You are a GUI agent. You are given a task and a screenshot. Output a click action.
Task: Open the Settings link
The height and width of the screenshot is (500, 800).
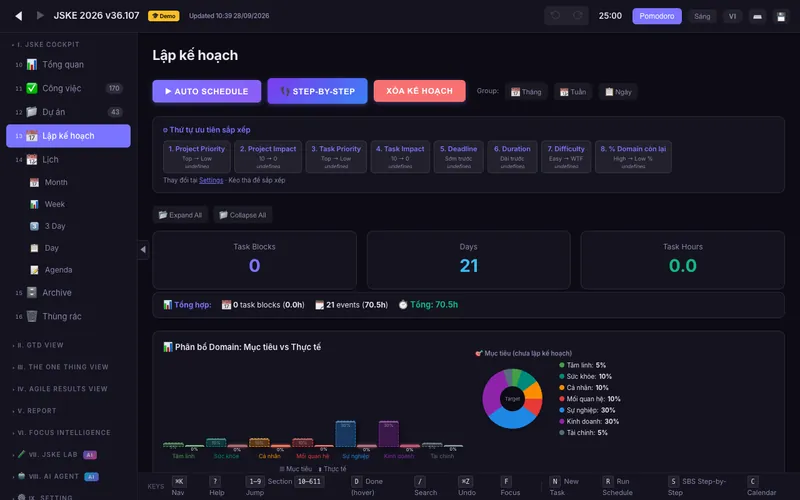[211, 180]
